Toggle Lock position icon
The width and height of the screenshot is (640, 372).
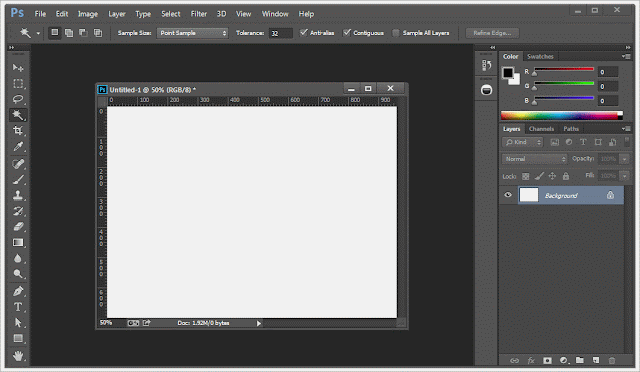coord(552,176)
